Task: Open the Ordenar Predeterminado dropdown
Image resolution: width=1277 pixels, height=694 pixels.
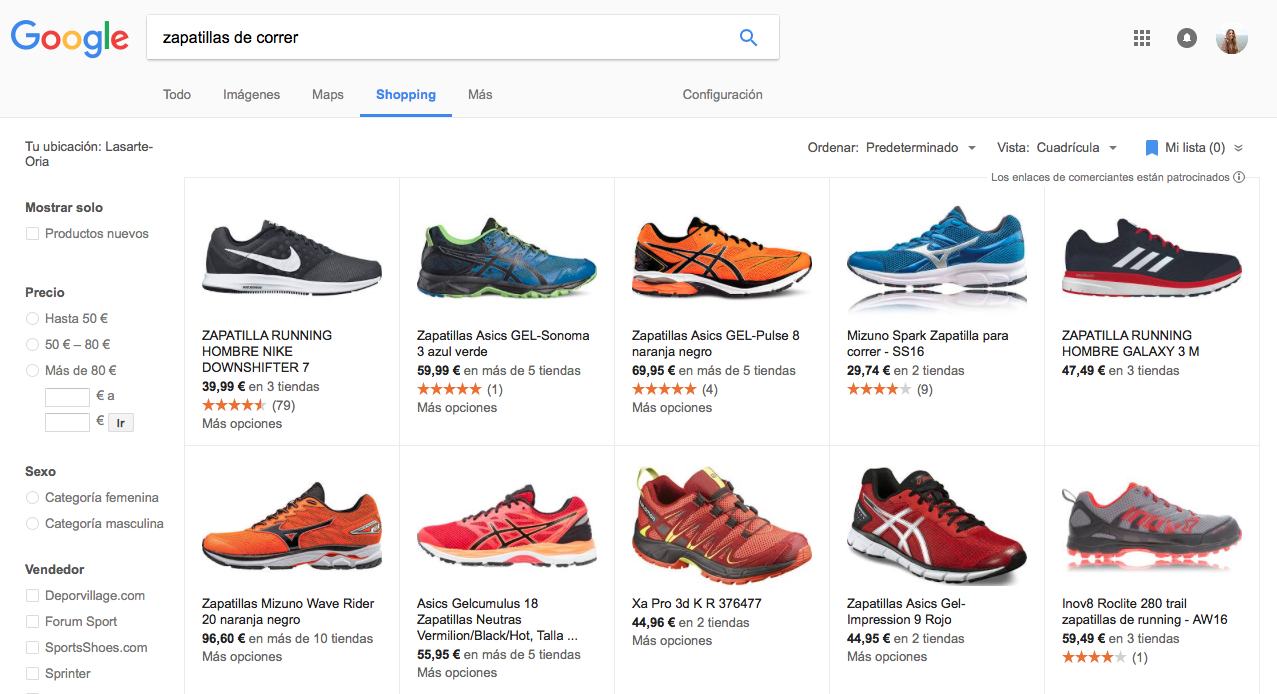Action: click(x=920, y=148)
